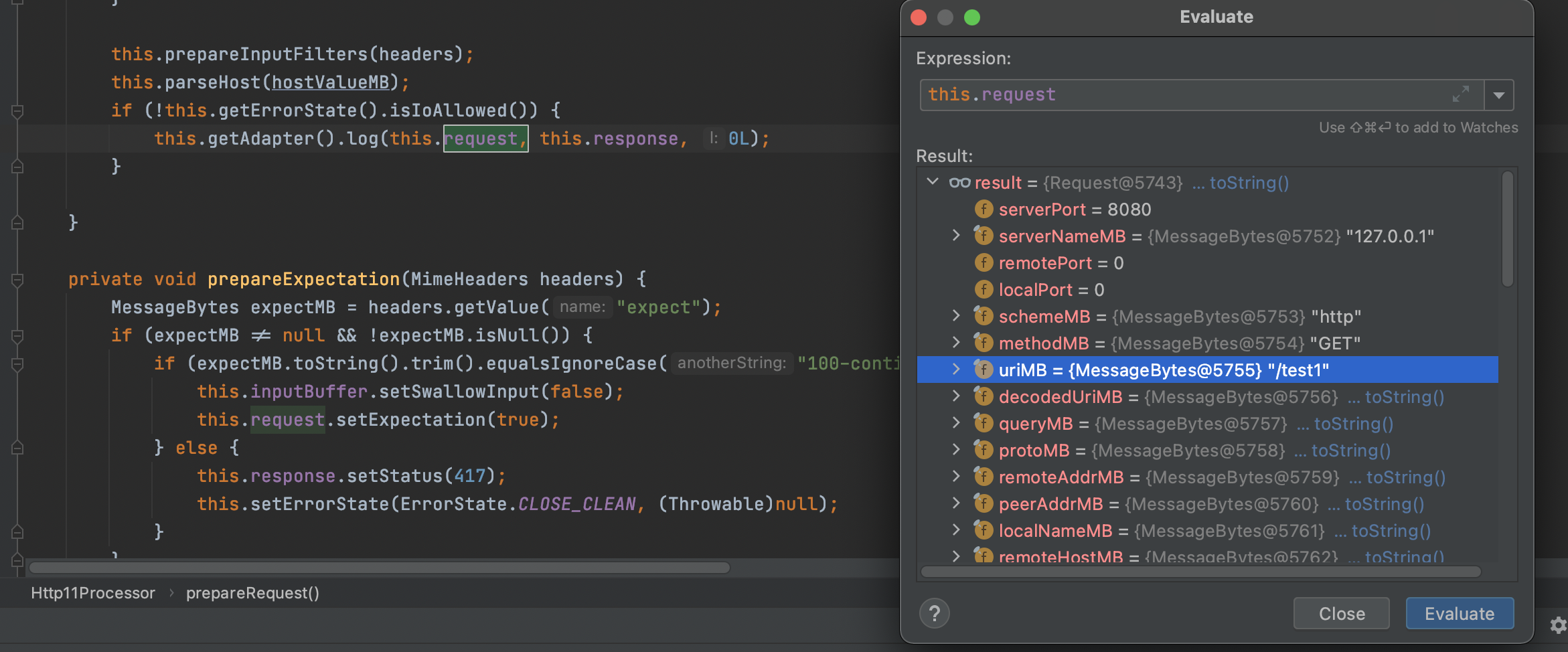Open the help question mark button
This screenshot has width=1568, height=652.
935,613
